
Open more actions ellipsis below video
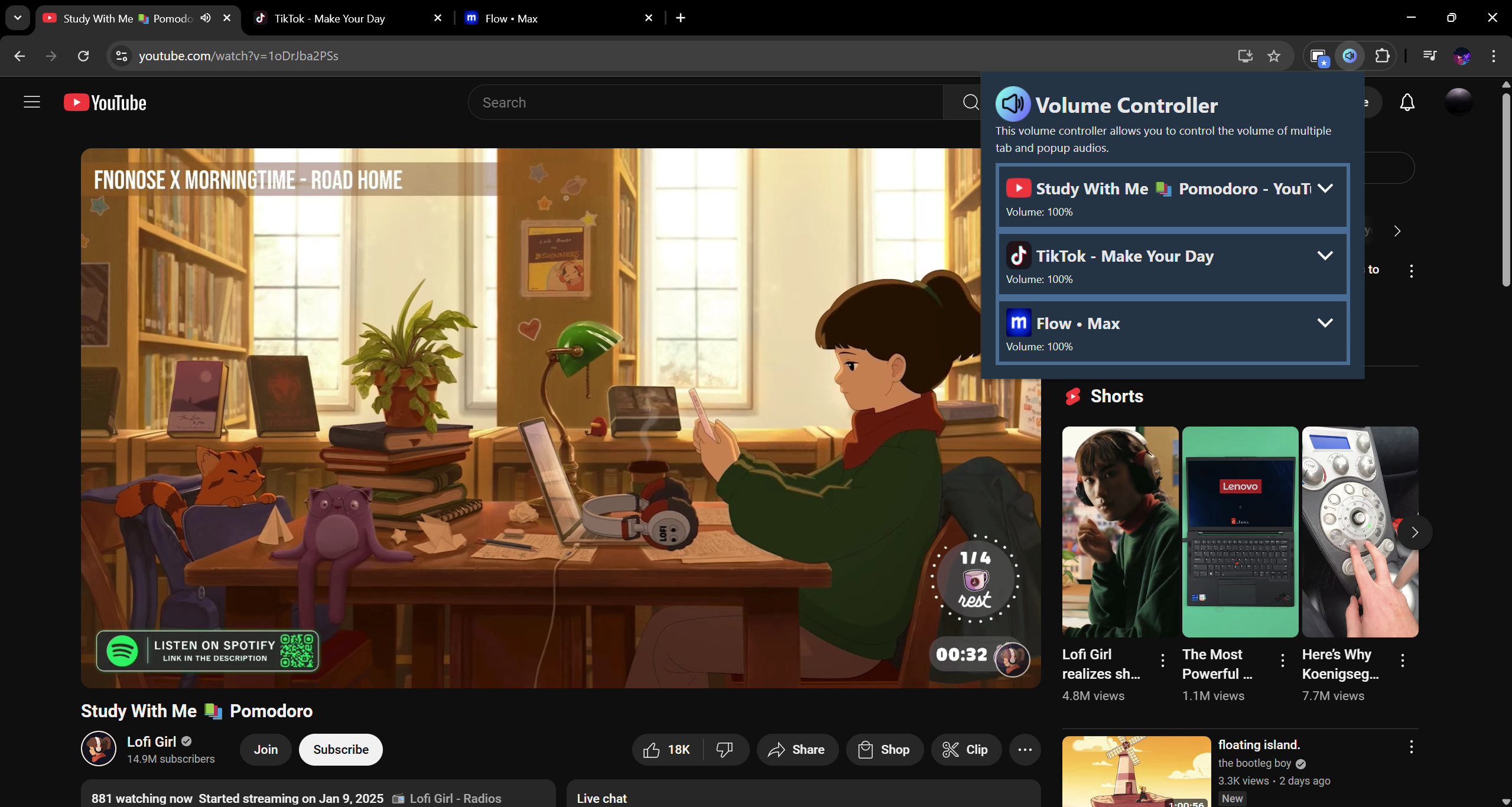1025,750
